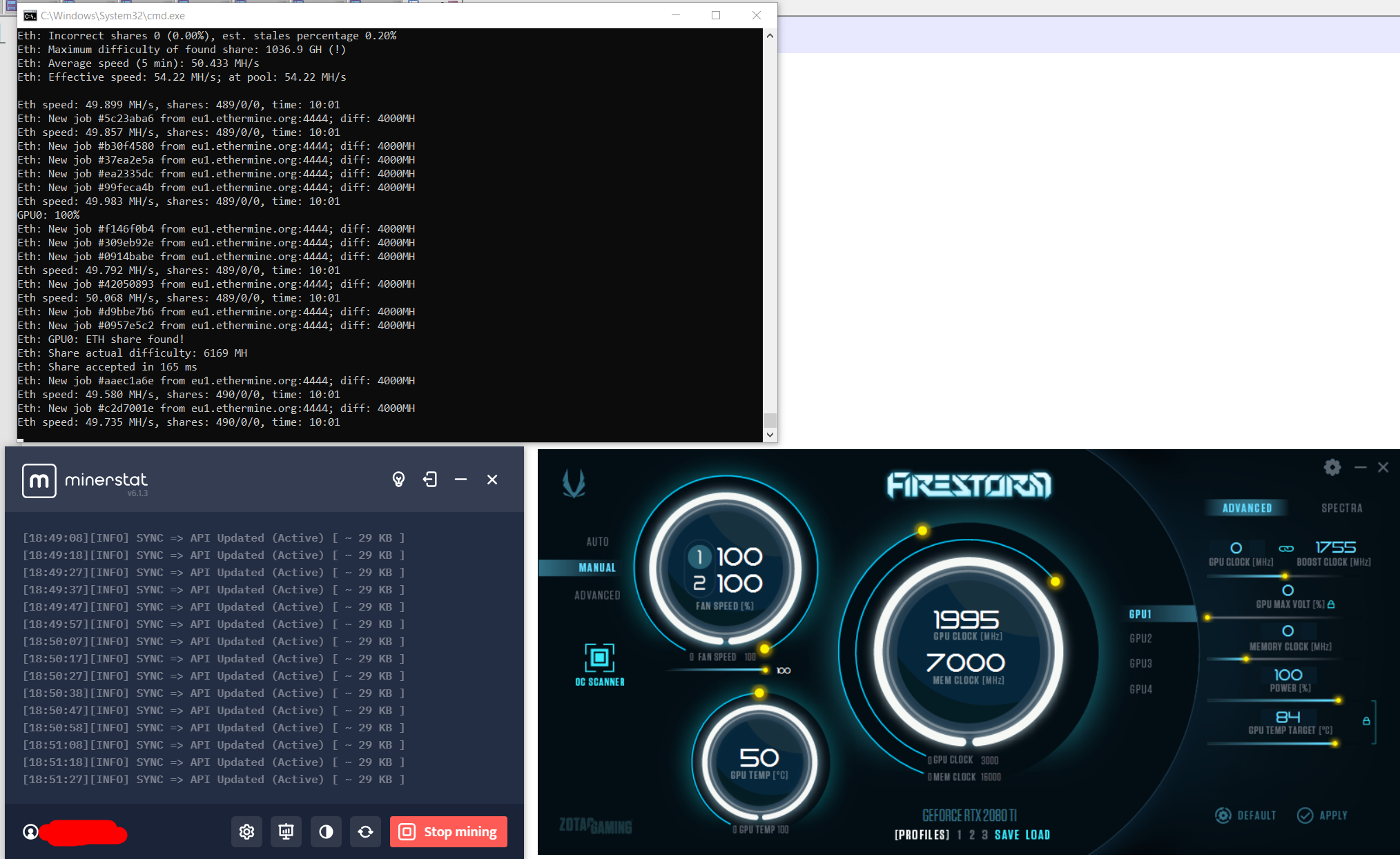Image resolution: width=1400 pixels, height=859 pixels.
Task: Click the minerstat lightbulb tips icon
Action: point(398,480)
